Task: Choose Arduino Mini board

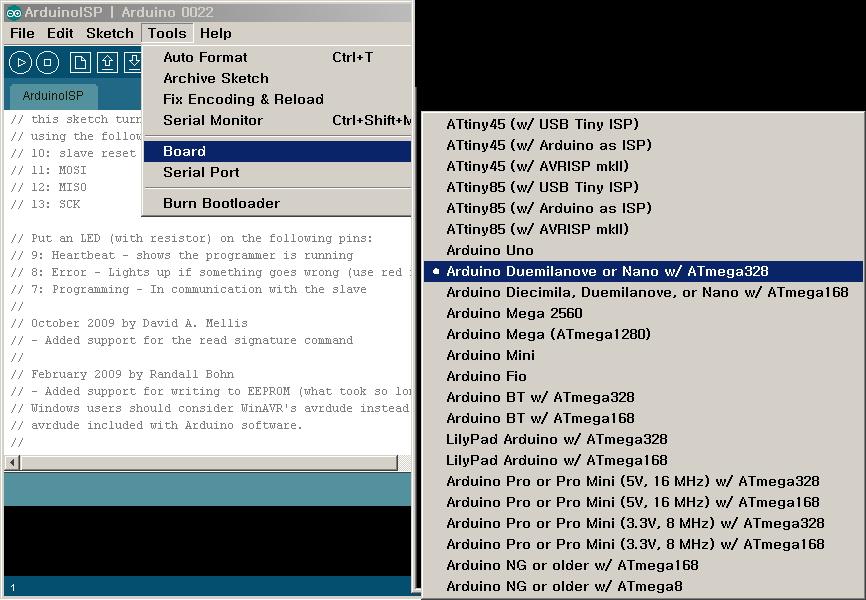Action: click(x=643, y=355)
